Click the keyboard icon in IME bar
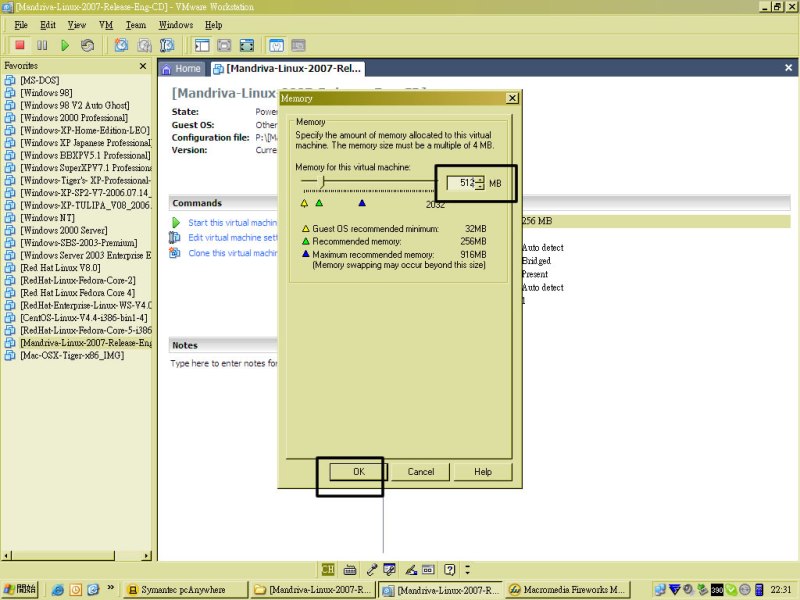Image resolution: width=800 pixels, height=600 pixels. point(350,569)
